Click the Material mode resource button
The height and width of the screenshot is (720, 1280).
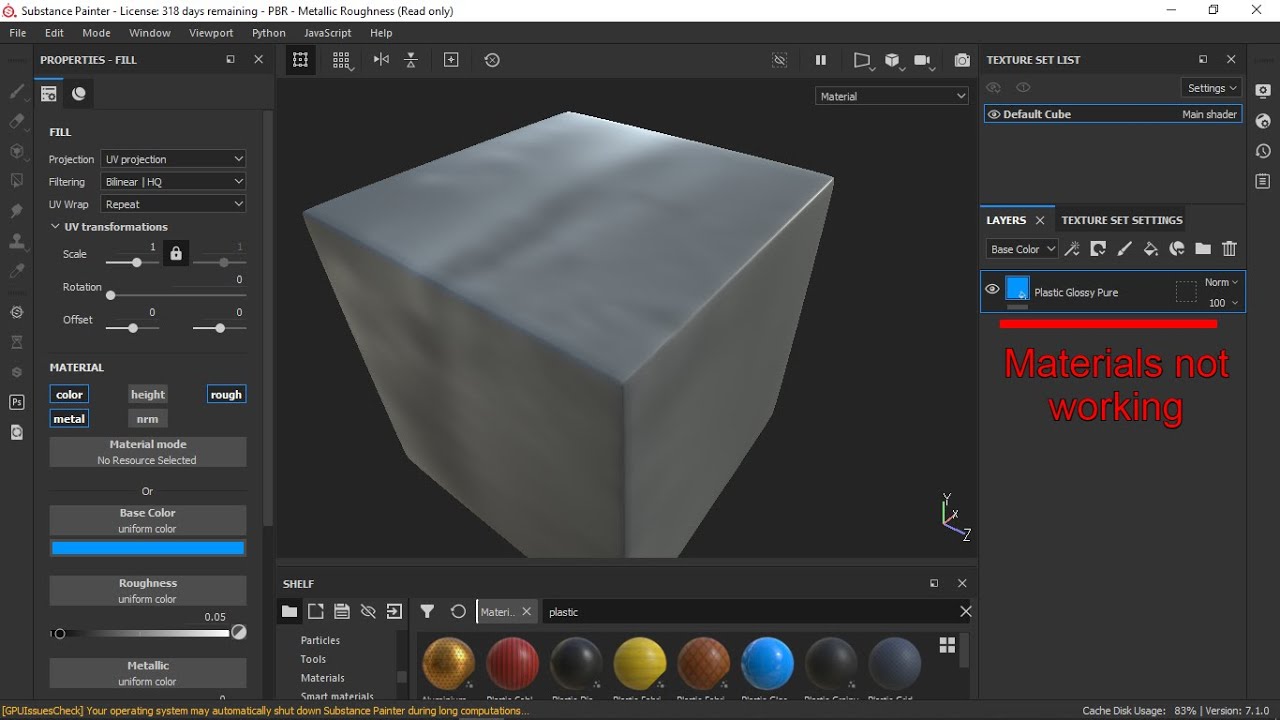pos(148,452)
